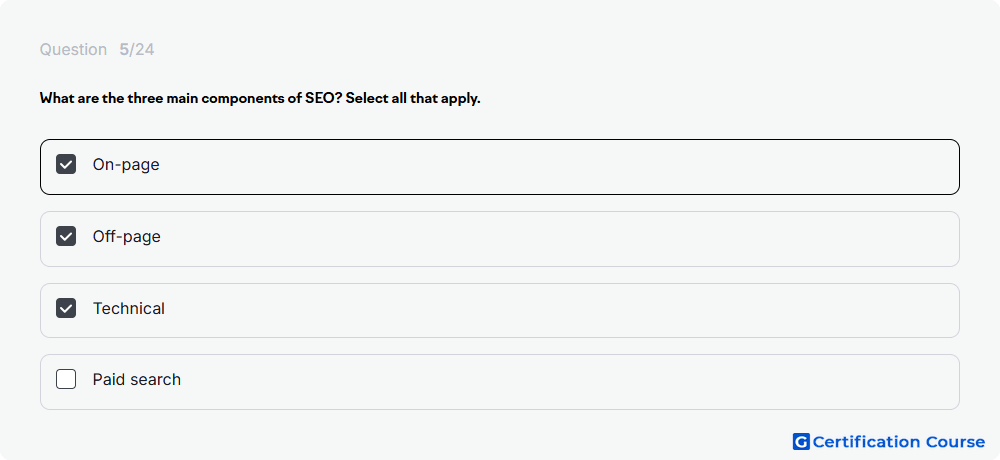Choose the Paid search answer label
This screenshot has height=460, width=1000.
click(136, 380)
